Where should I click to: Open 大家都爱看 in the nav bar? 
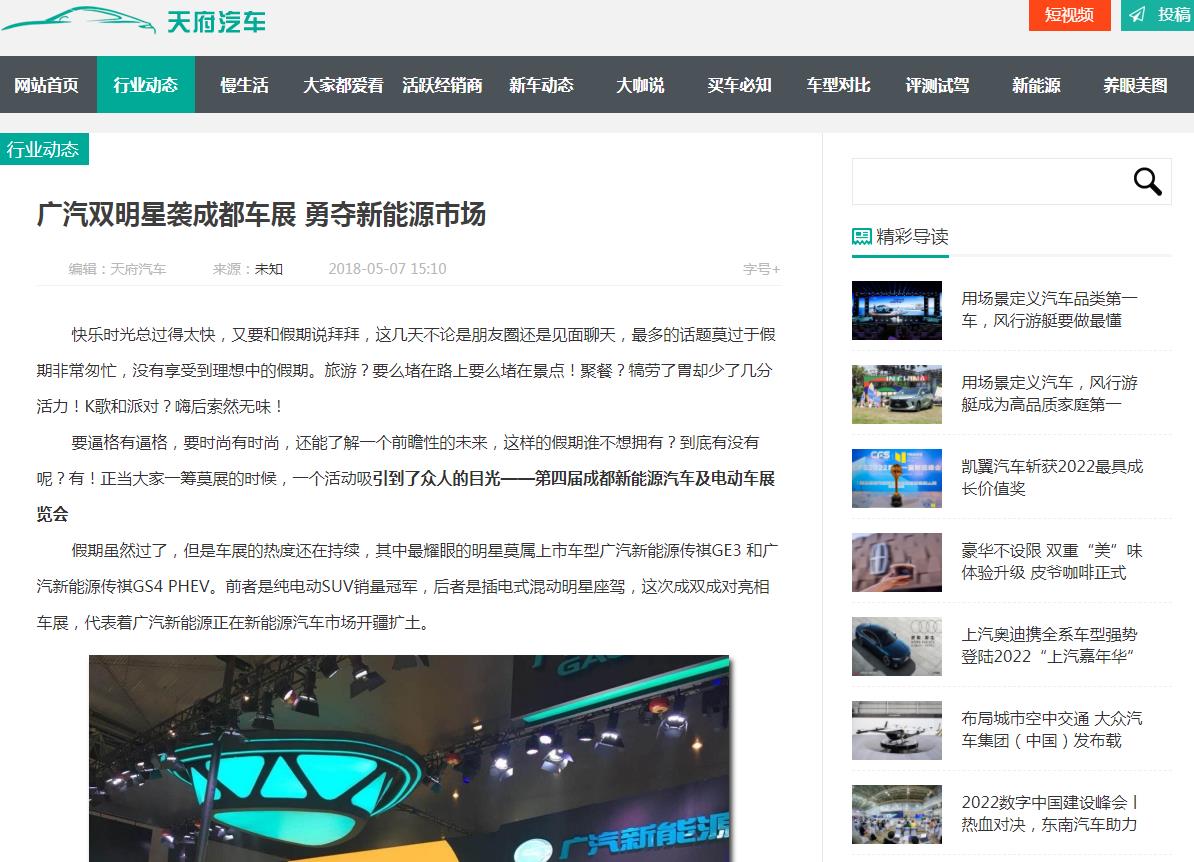pos(343,85)
